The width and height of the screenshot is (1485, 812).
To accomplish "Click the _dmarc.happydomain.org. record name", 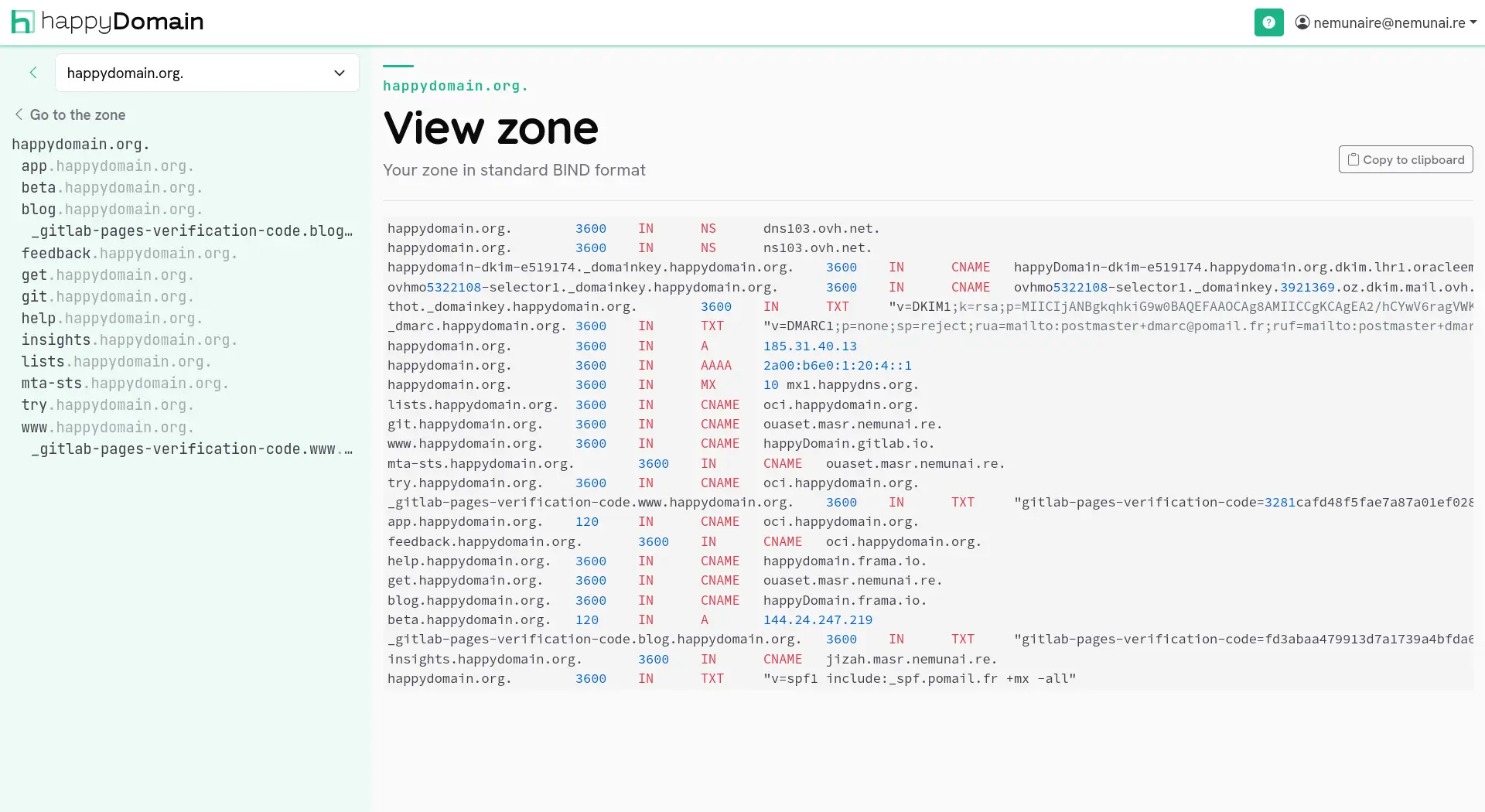I will point(477,326).
